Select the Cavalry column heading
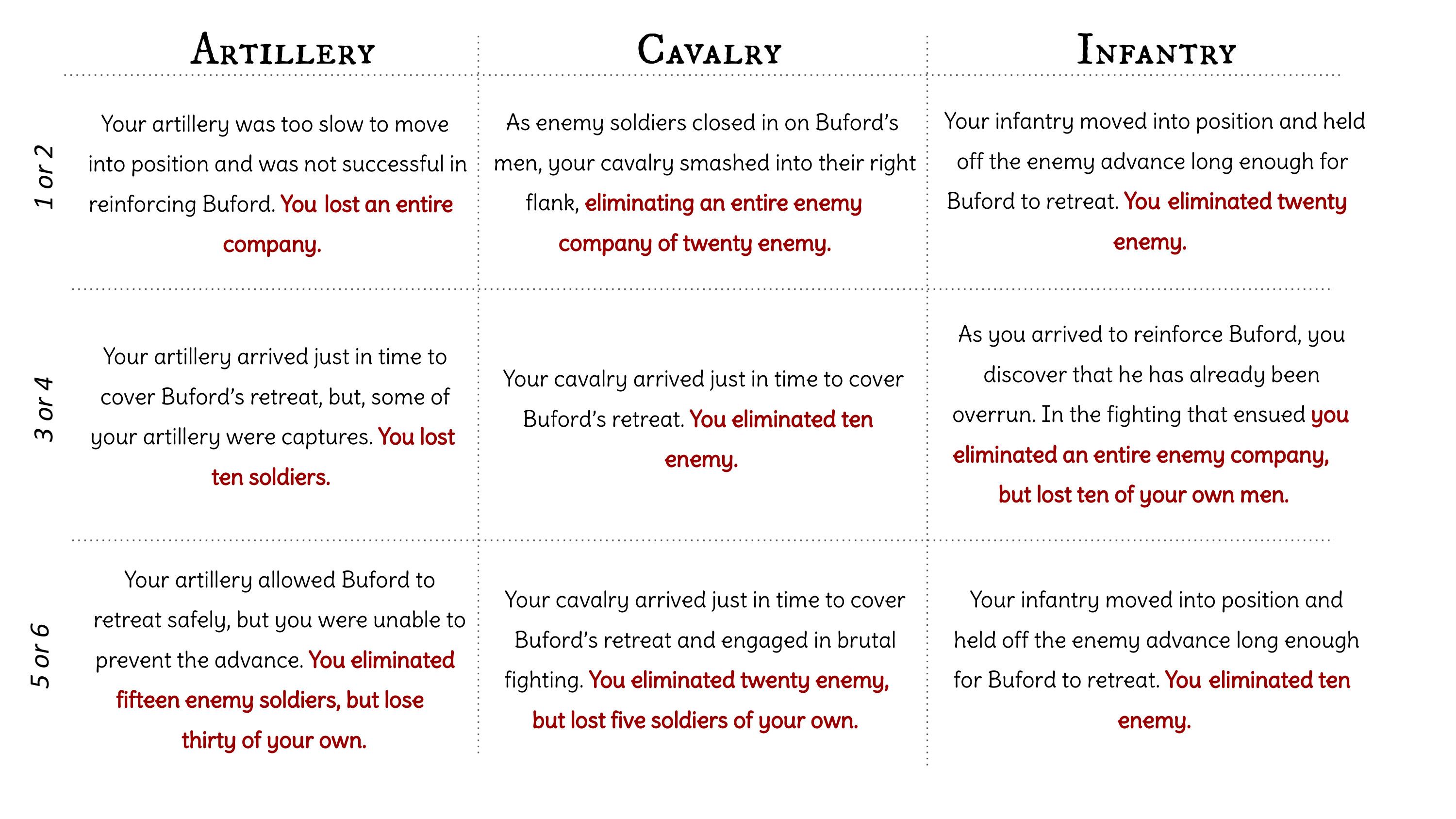Screen dimensions: 1456x819 (x=710, y=50)
